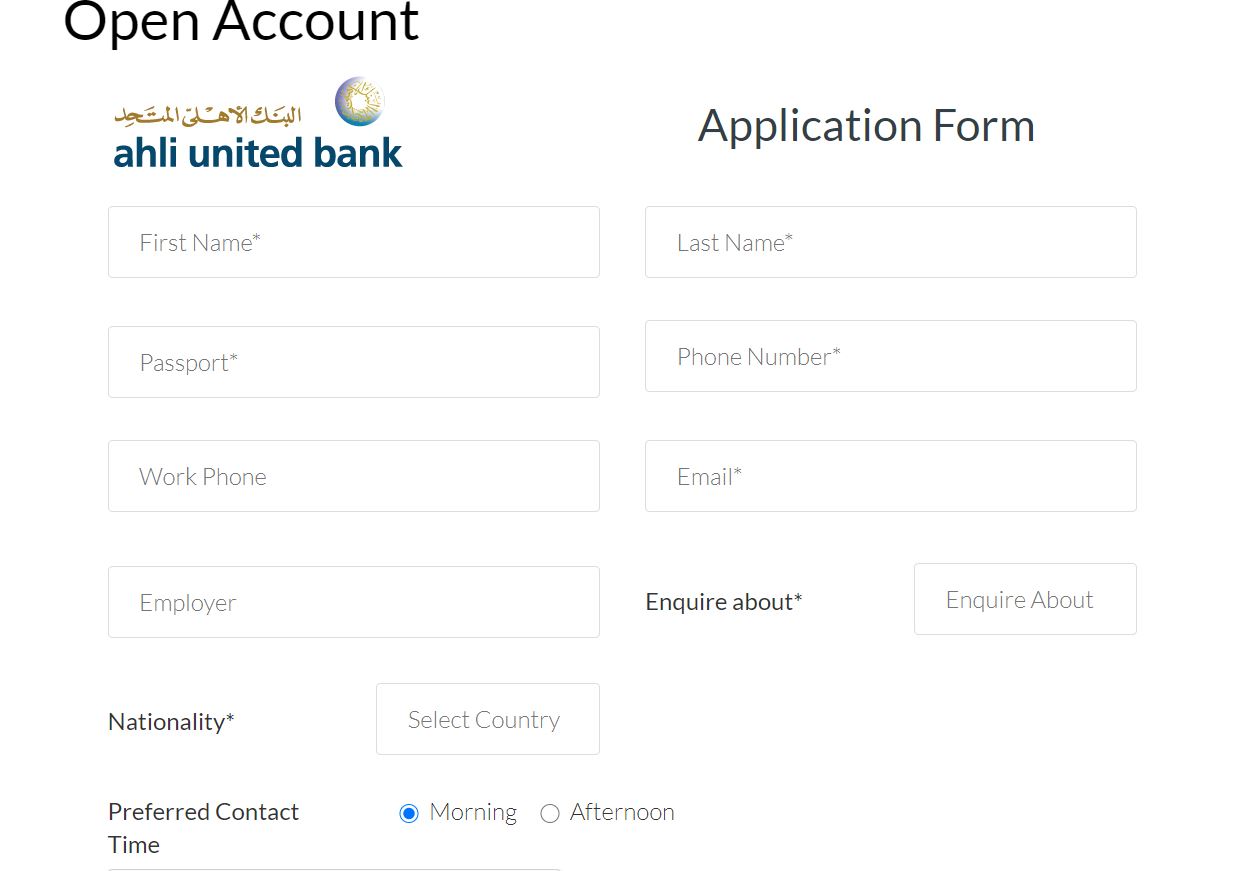Click the Application Form title
Screen dimensions: 1244x871
click(866, 126)
